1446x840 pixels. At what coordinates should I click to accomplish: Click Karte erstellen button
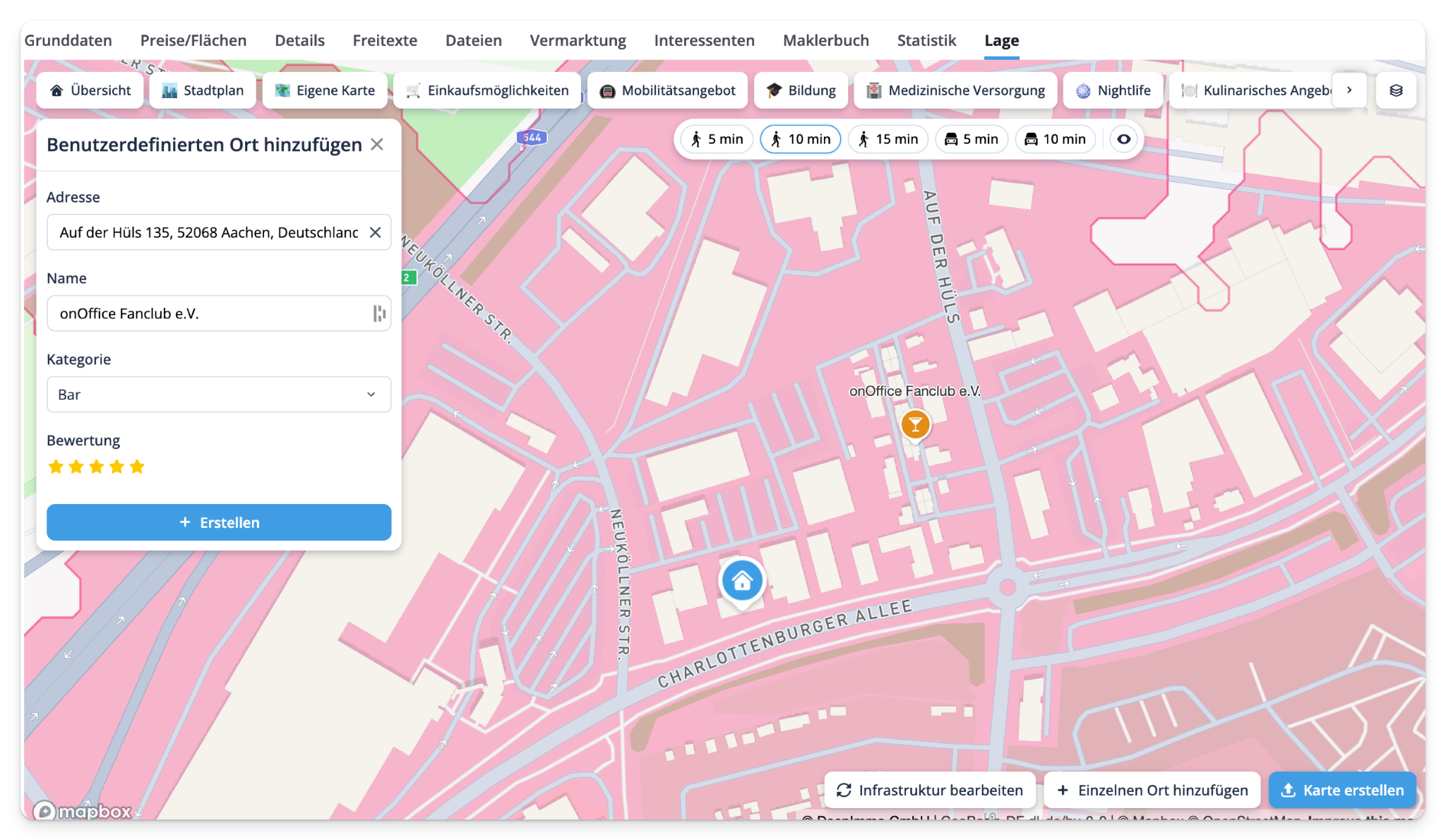tap(1342, 790)
